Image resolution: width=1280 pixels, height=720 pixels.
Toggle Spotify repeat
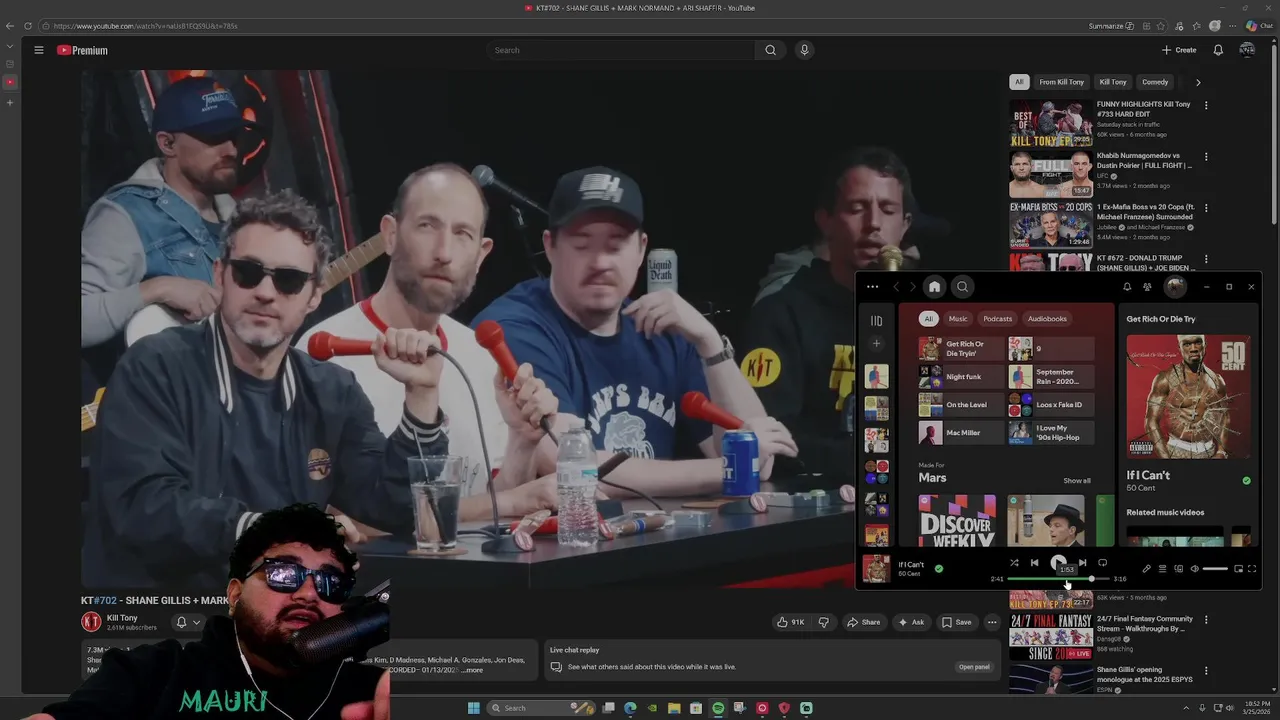coord(1102,563)
